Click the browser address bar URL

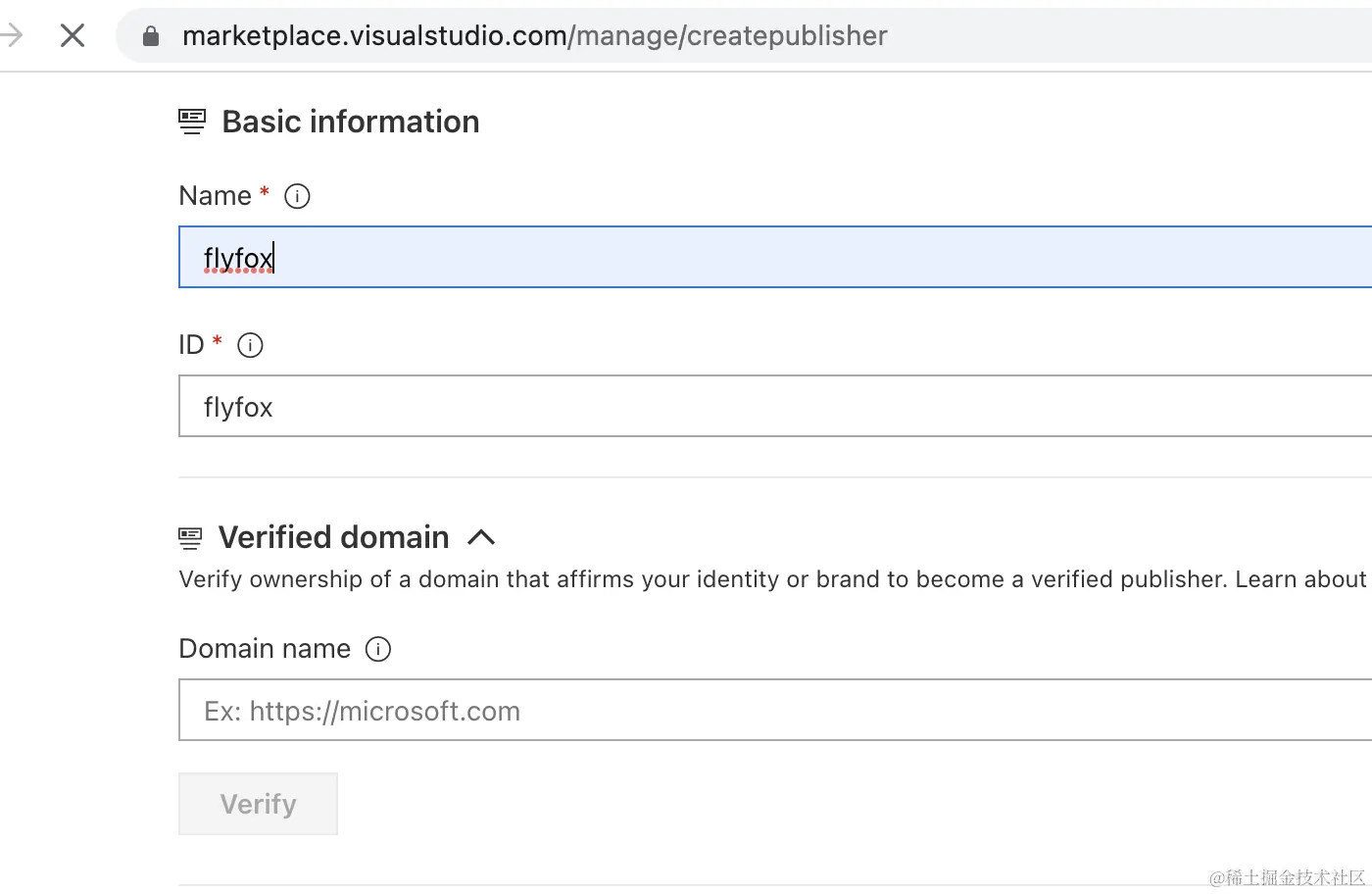tap(534, 36)
